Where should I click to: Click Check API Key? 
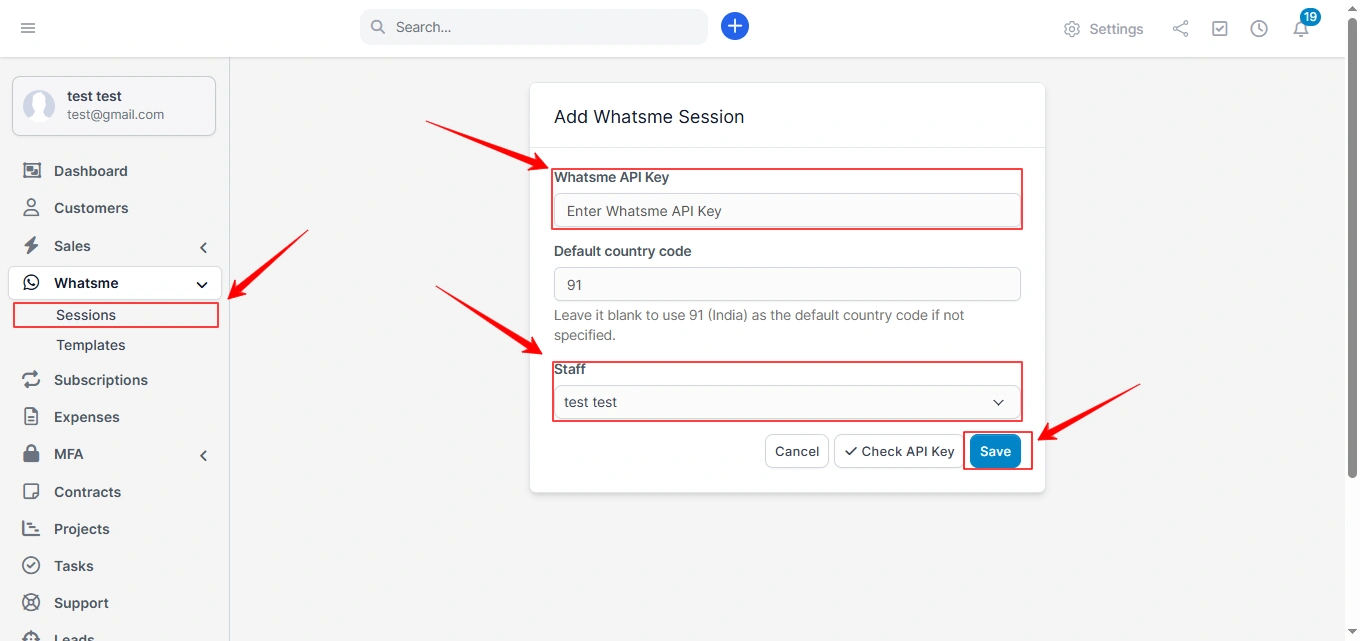897,451
